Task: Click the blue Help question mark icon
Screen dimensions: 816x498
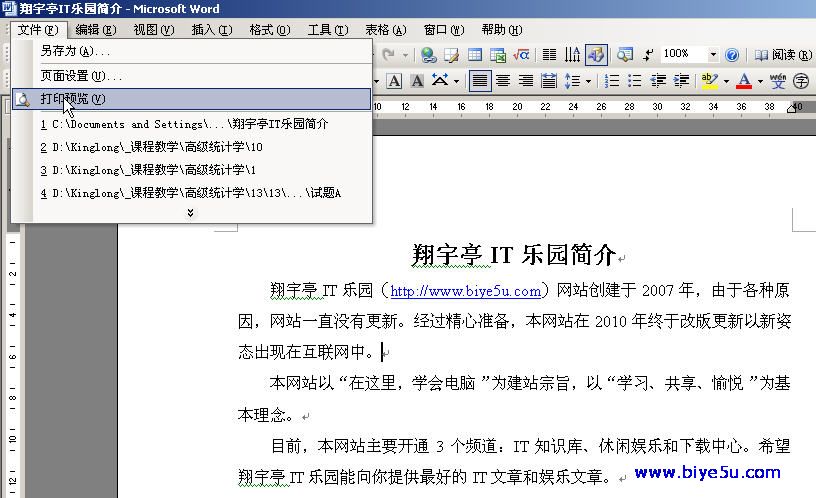Action: [x=732, y=55]
